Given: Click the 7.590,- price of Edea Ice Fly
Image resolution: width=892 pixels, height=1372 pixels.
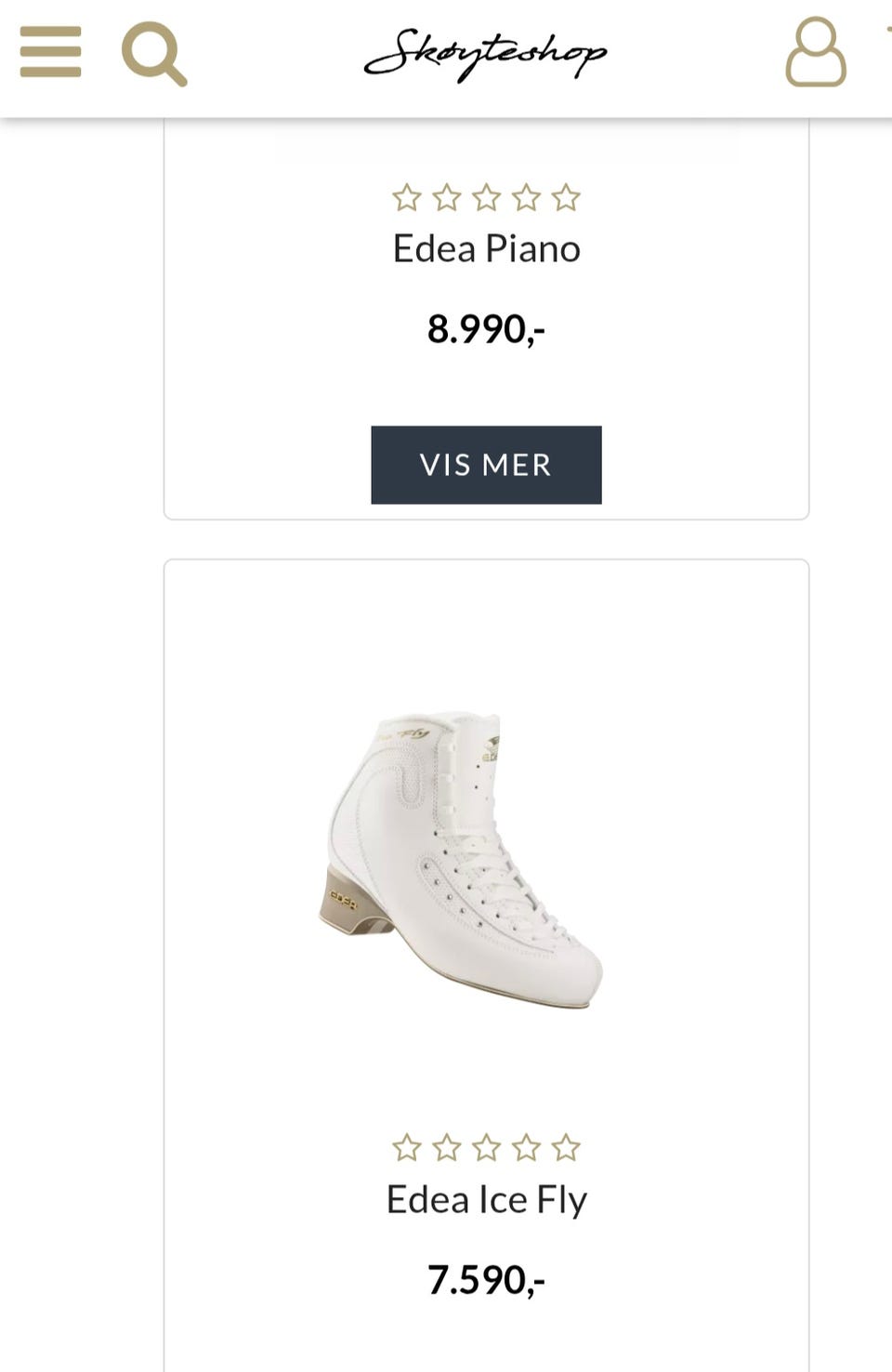Looking at the screenshot, I should tap(486, 1280).
